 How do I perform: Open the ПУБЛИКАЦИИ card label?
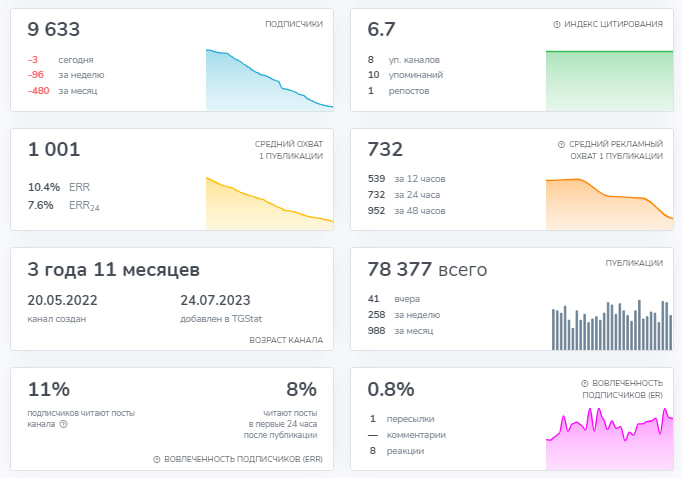634,263
